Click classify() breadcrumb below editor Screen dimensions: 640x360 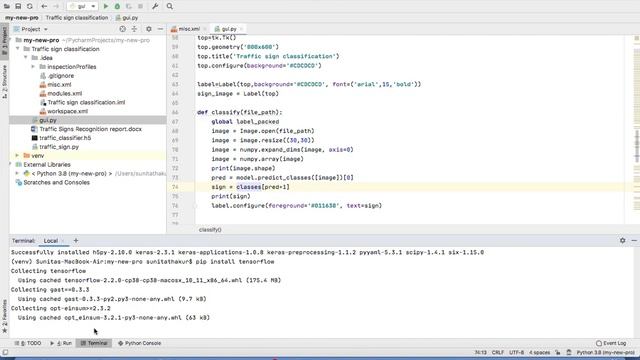tap(210, 230)
